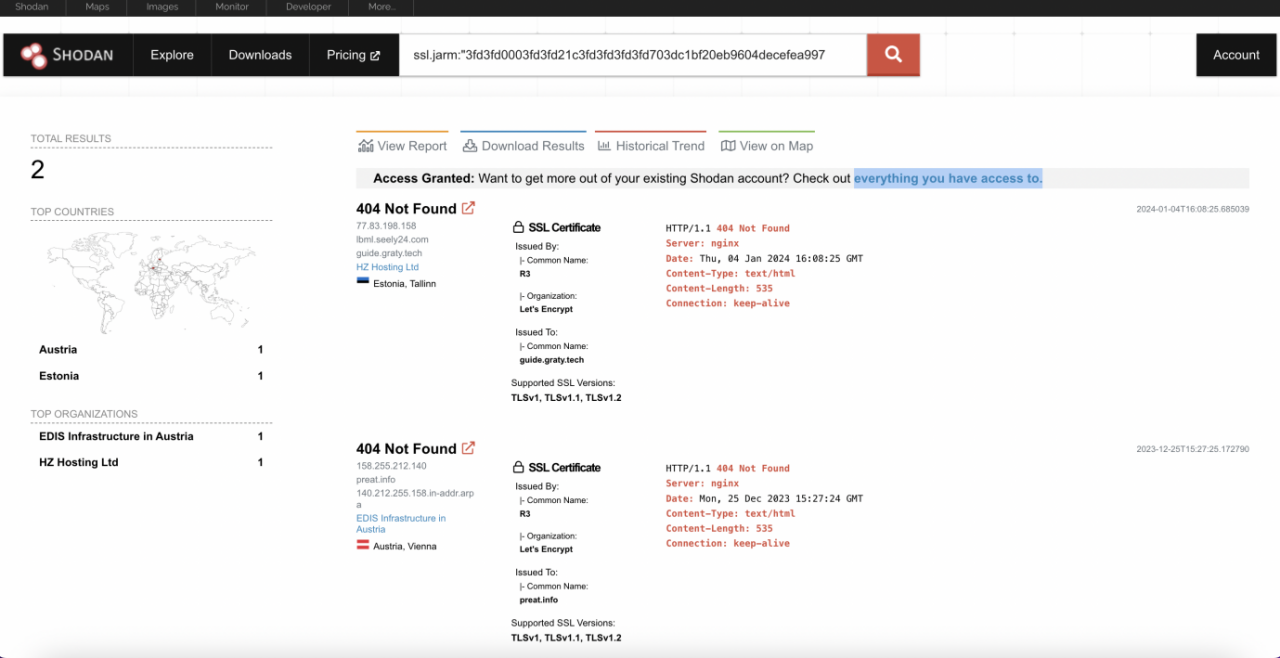Click the Estonia flag icon

pyautogui.click(x=362, y=283)
